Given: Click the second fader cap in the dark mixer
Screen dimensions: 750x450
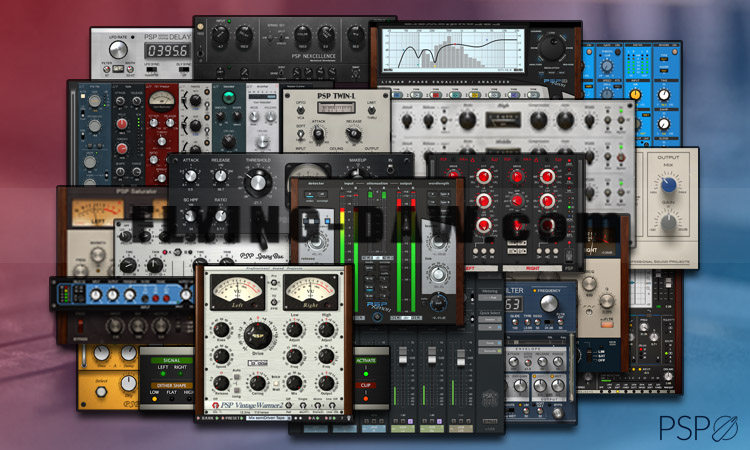Looking at the screenshot, I should 432,356.
